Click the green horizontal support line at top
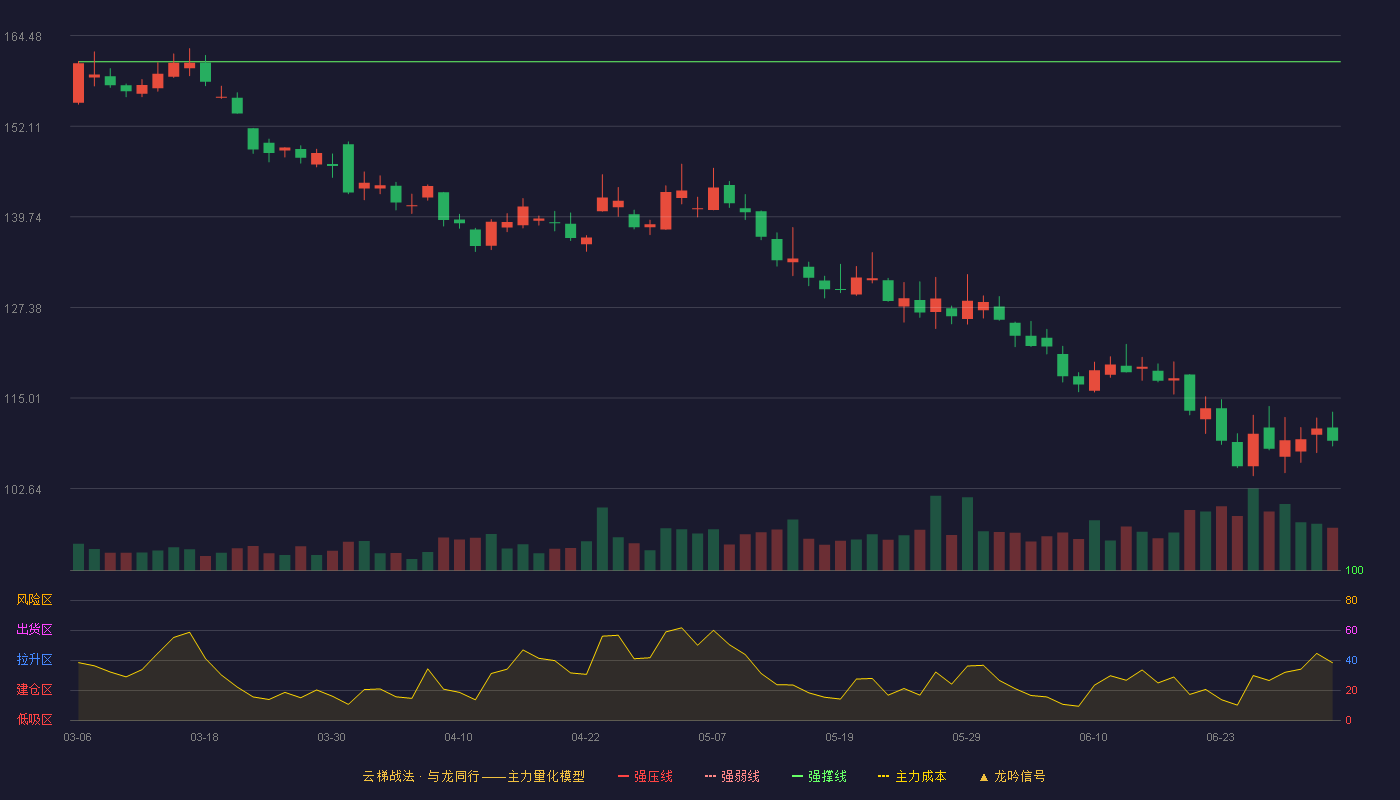Viewport: 1400px width, 800px height. (709, 62)
